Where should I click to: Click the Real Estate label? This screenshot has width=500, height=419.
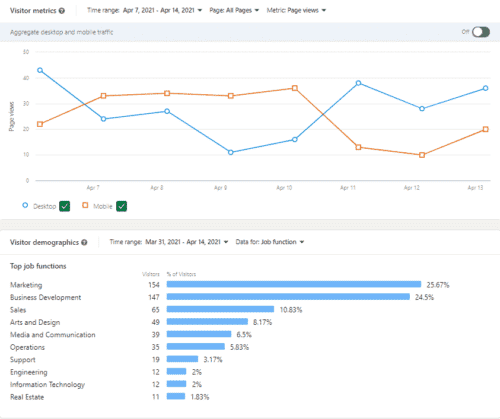(x=27, y=397)
